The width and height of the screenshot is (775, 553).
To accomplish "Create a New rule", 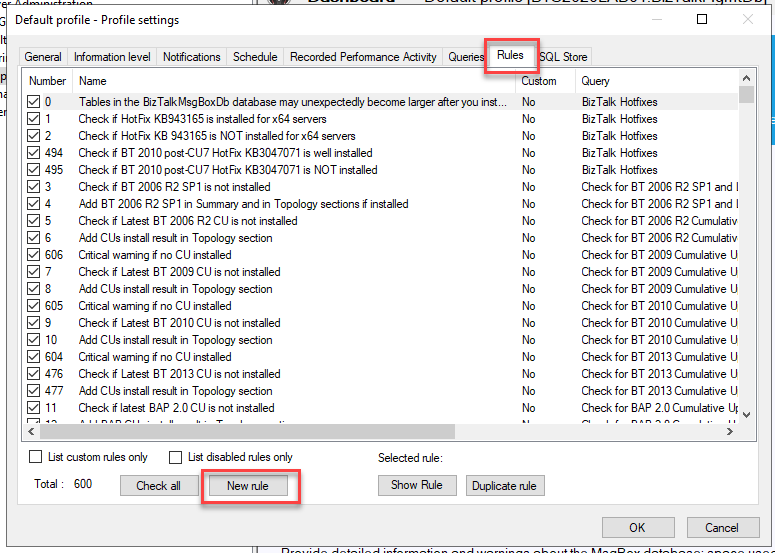I will coord(250,486).
